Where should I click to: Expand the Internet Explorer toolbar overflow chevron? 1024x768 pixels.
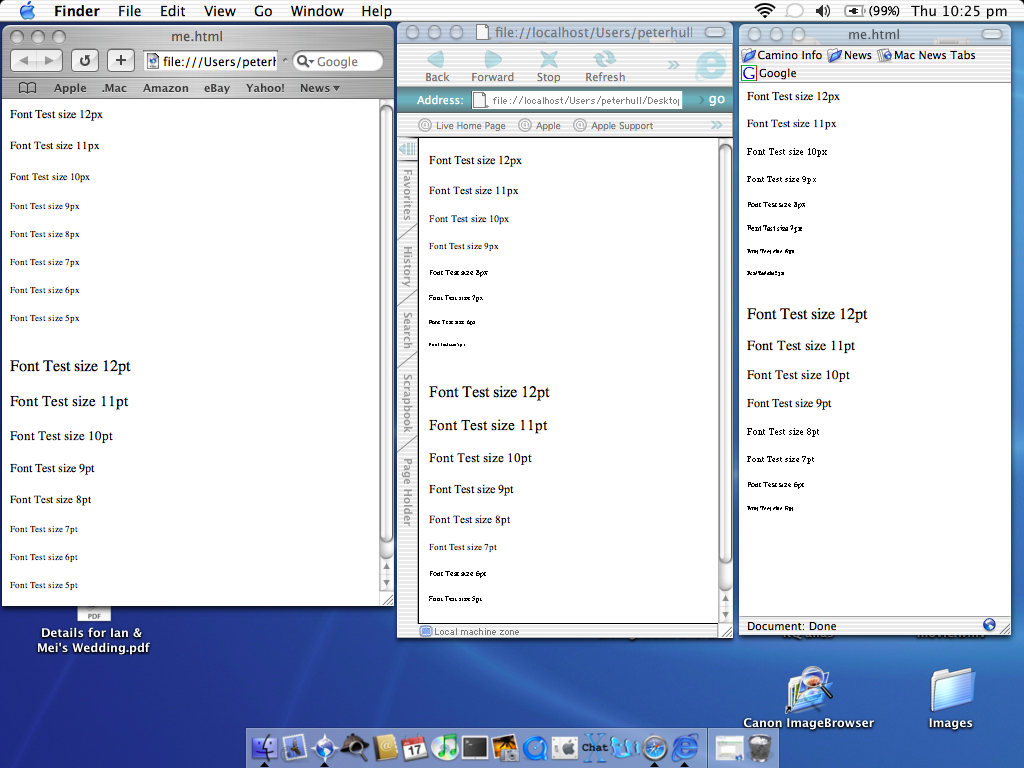point(673,66)
